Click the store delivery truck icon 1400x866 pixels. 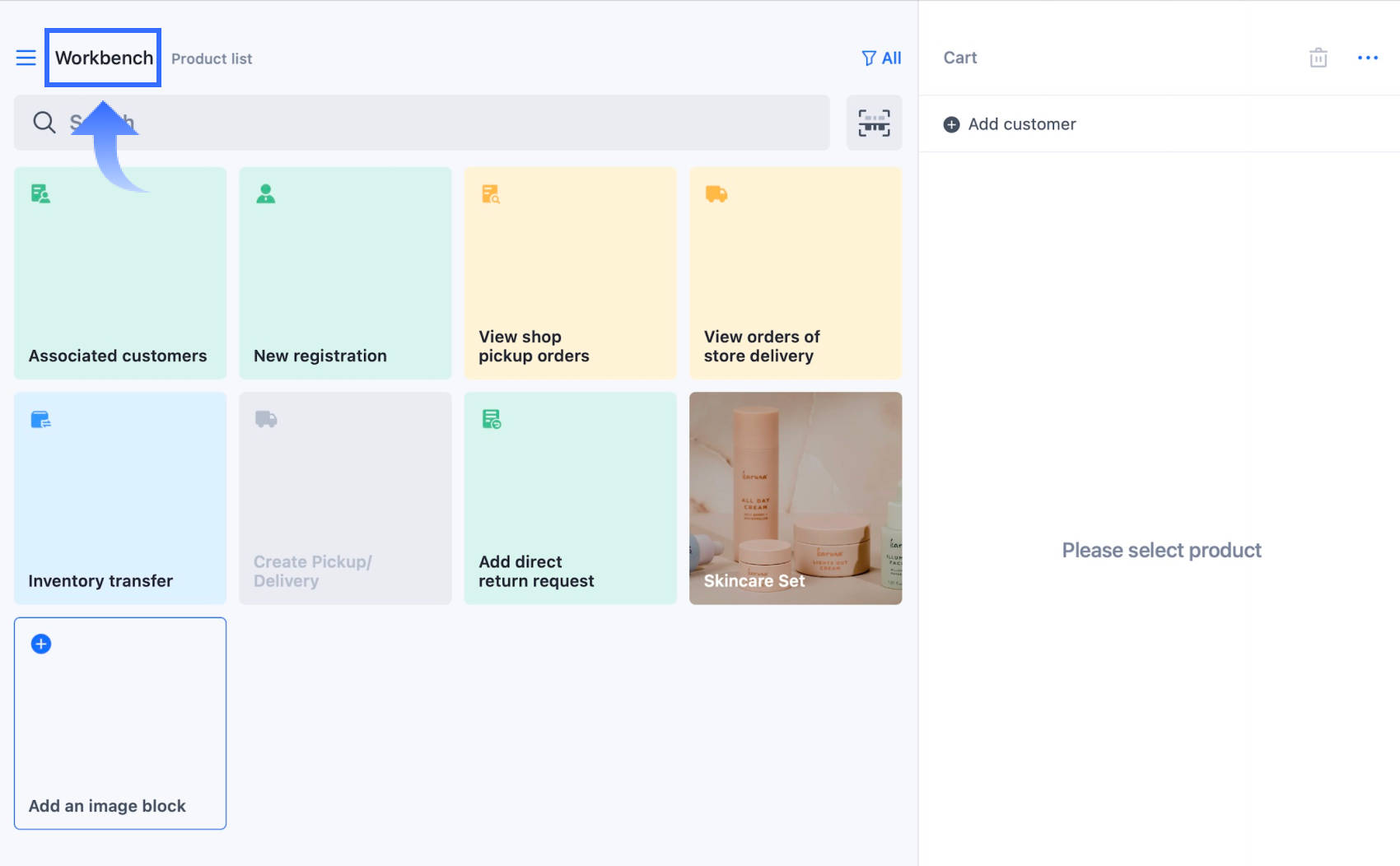[716, 194]
